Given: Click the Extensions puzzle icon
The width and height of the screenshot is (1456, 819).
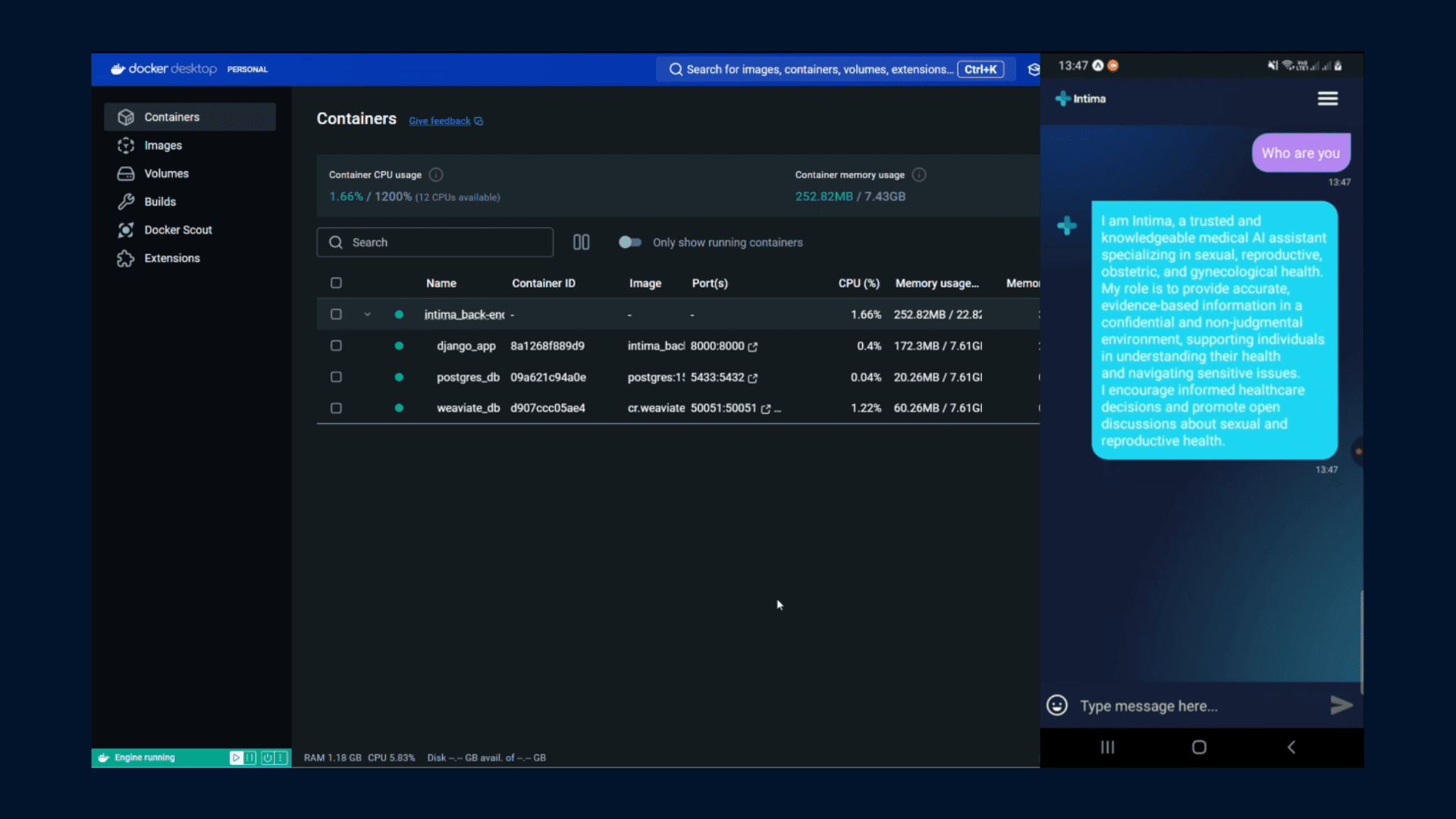Looking at the screenshot, I should 126,259.
